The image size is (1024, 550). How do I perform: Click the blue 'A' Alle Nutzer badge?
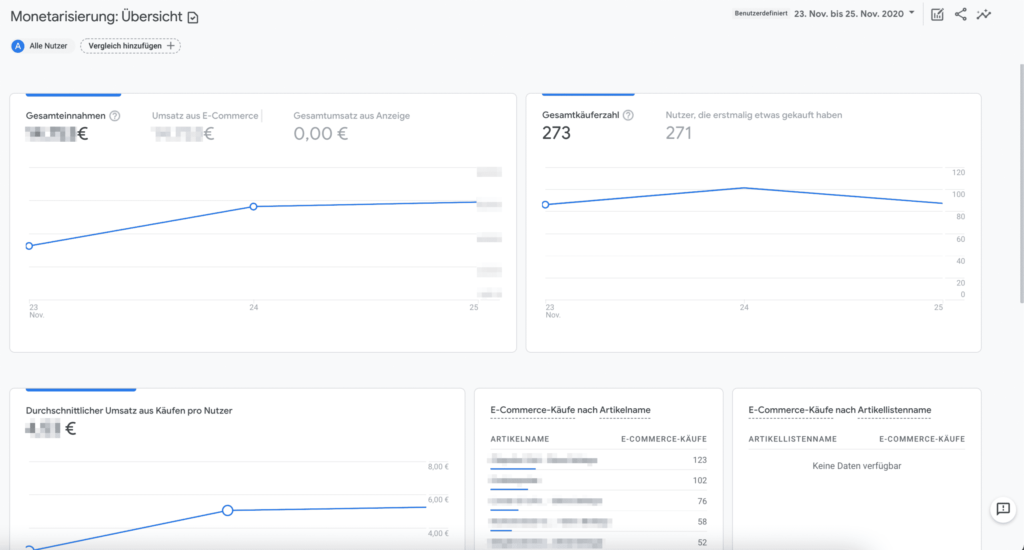tap(18, 46)
